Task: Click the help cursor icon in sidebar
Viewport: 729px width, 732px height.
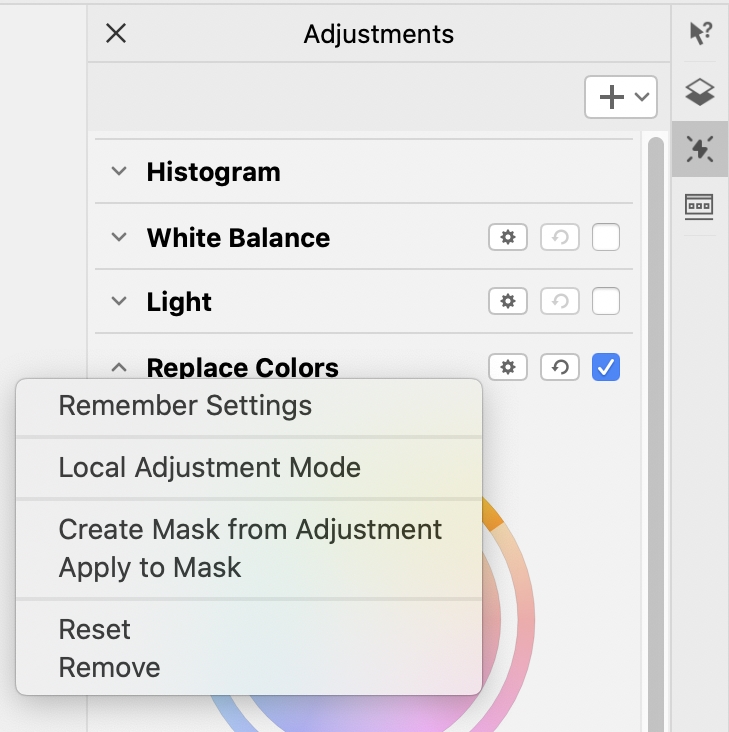Action: point(700,33)
